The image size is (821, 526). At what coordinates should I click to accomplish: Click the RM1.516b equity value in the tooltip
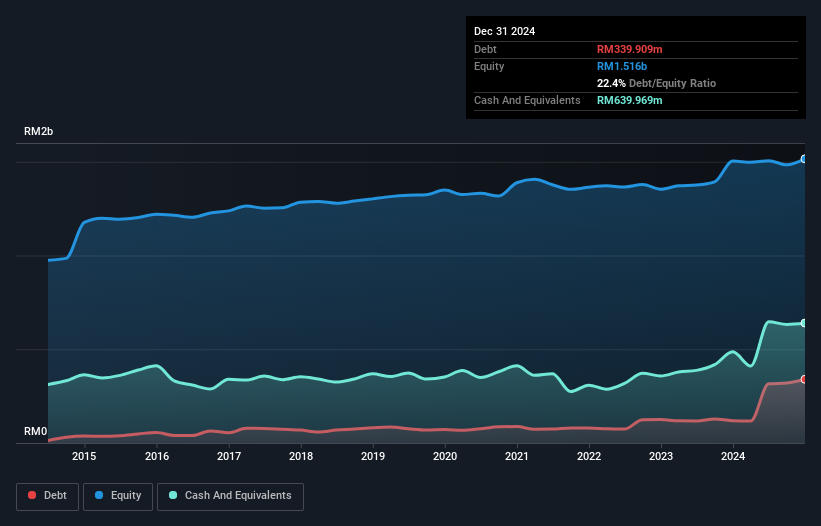coord(622,66)
